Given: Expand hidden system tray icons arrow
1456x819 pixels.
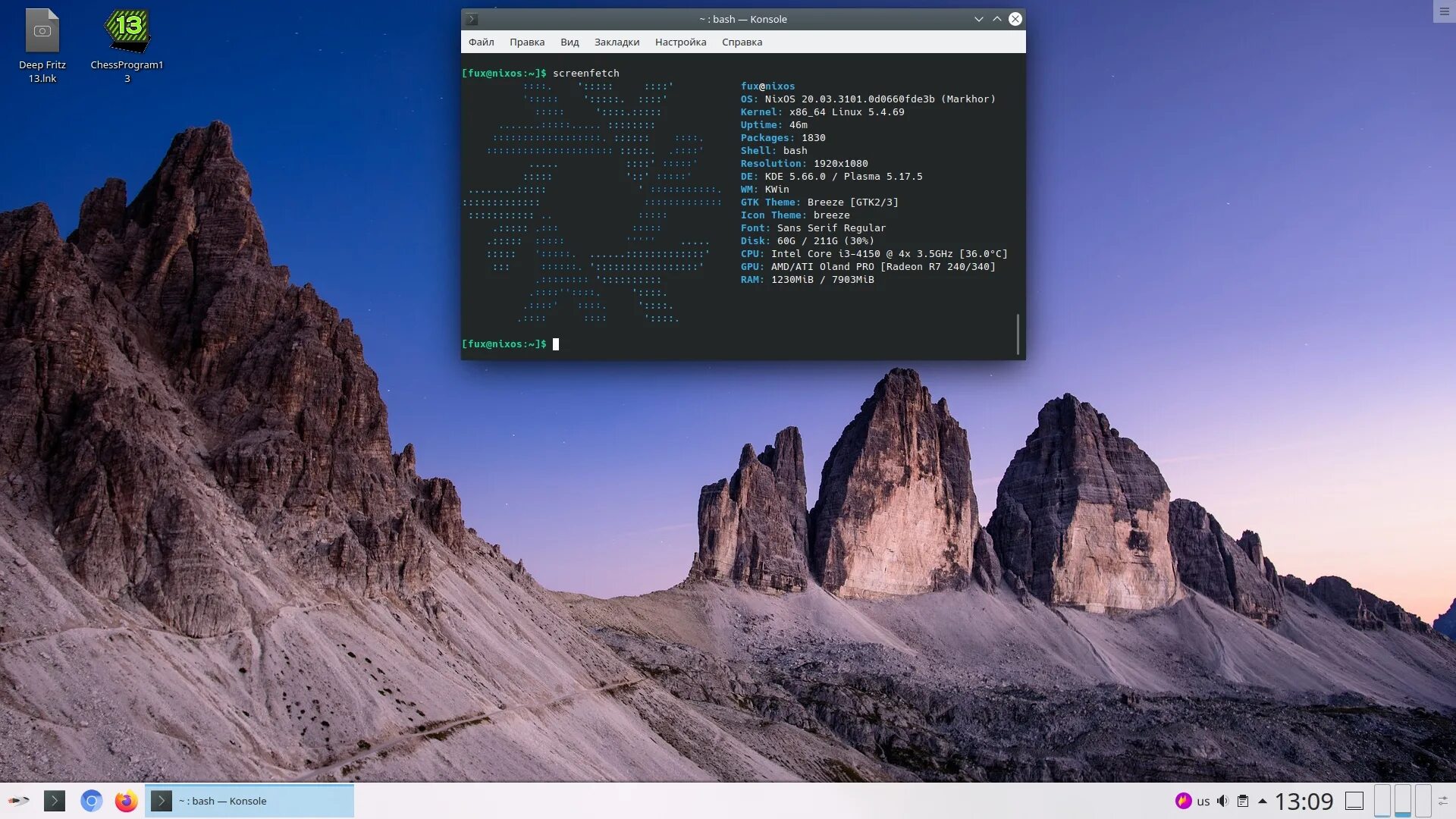Looking at the screenshot, I should 1263,801.
